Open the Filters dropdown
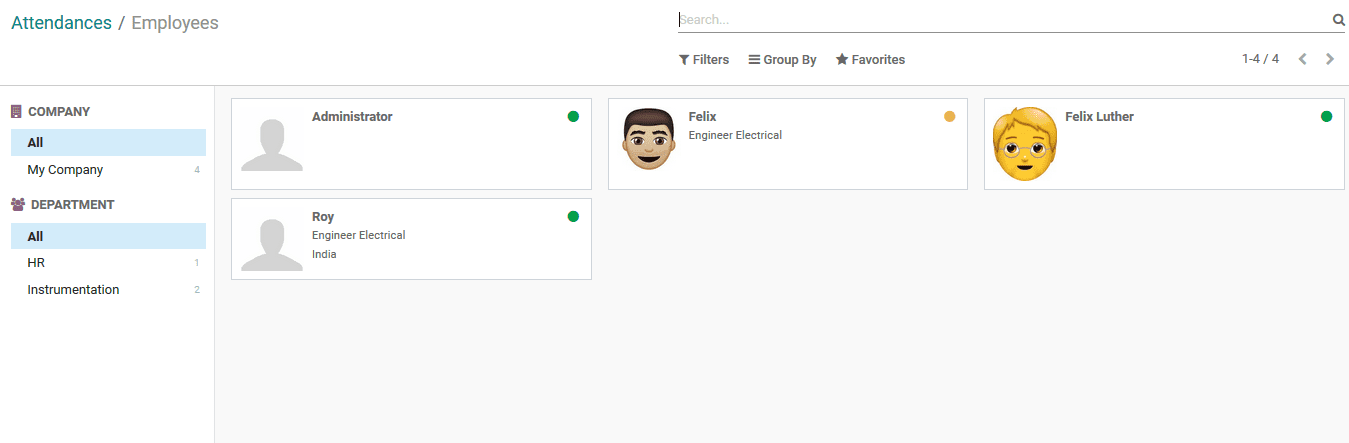The image size is (1349, 443). 704,60
